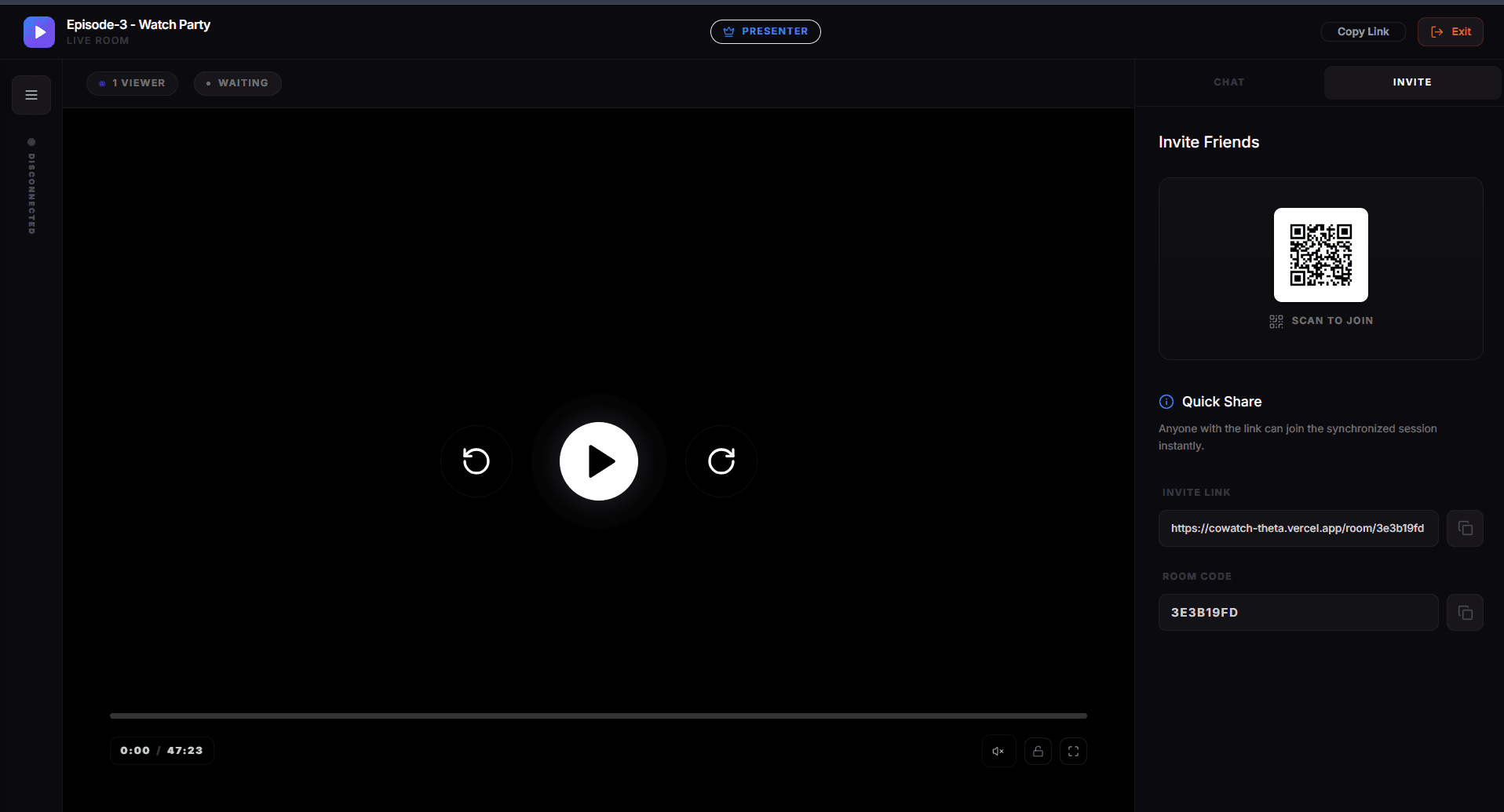This screenshot has height=812, width=1504.
Task: Click the Copy Link button
Action: pyautogui.click(x=1363, y=31)
